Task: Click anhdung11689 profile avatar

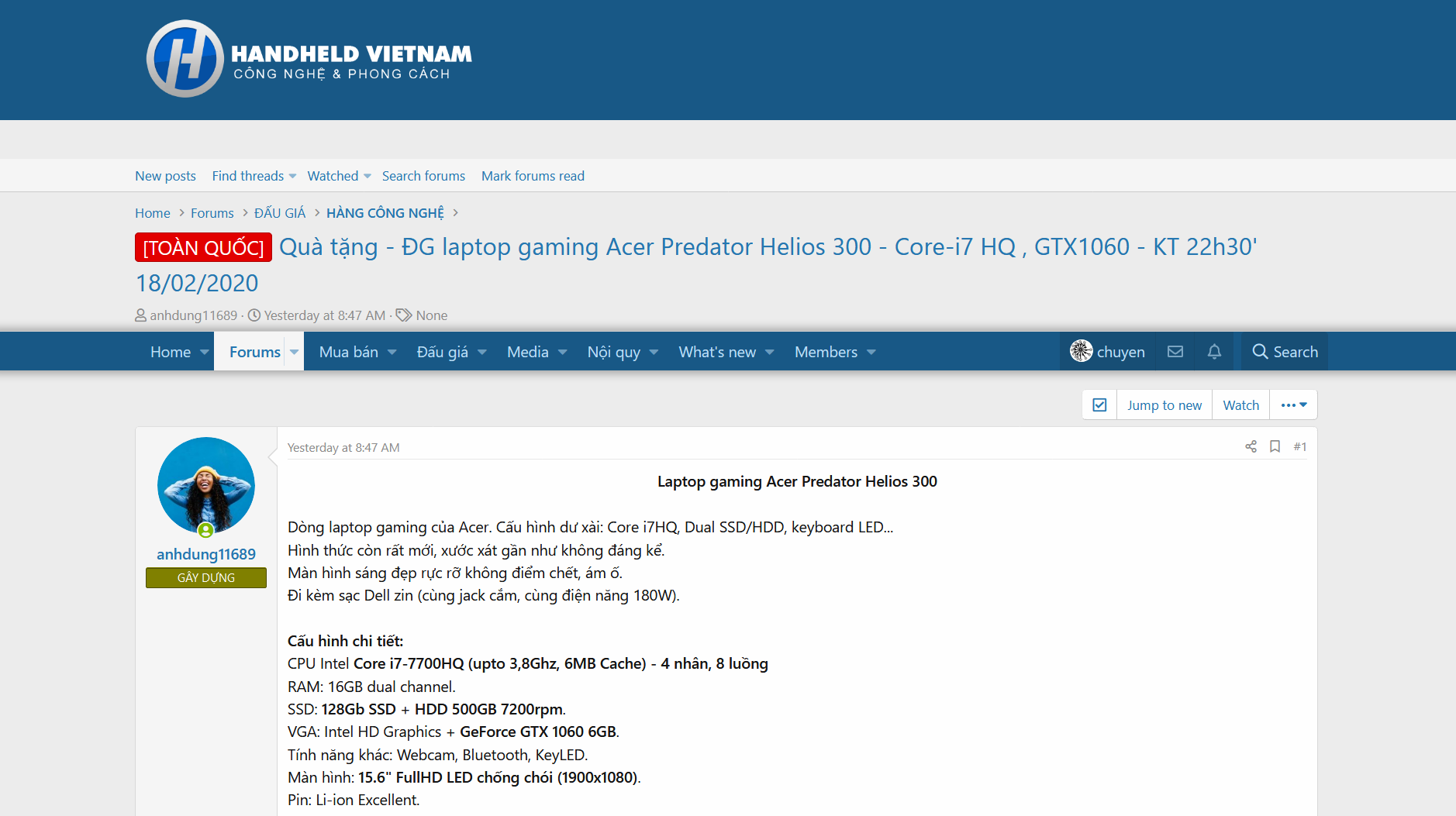Action: pos(206,486)
